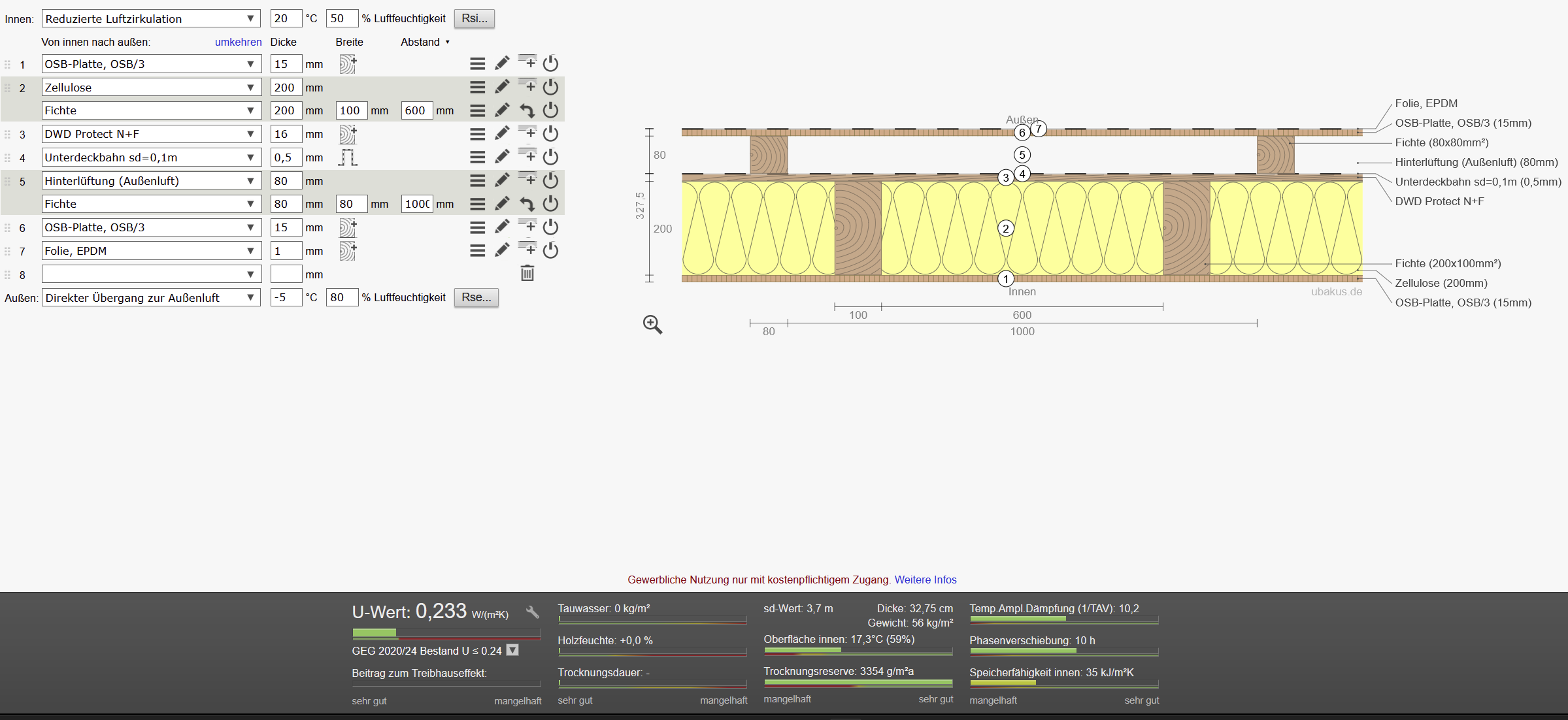Image resolution: width=1568 pixels, height=720 pixels.
Task: Click the wrench icon next to U-Wert
Action: [533, 612]
